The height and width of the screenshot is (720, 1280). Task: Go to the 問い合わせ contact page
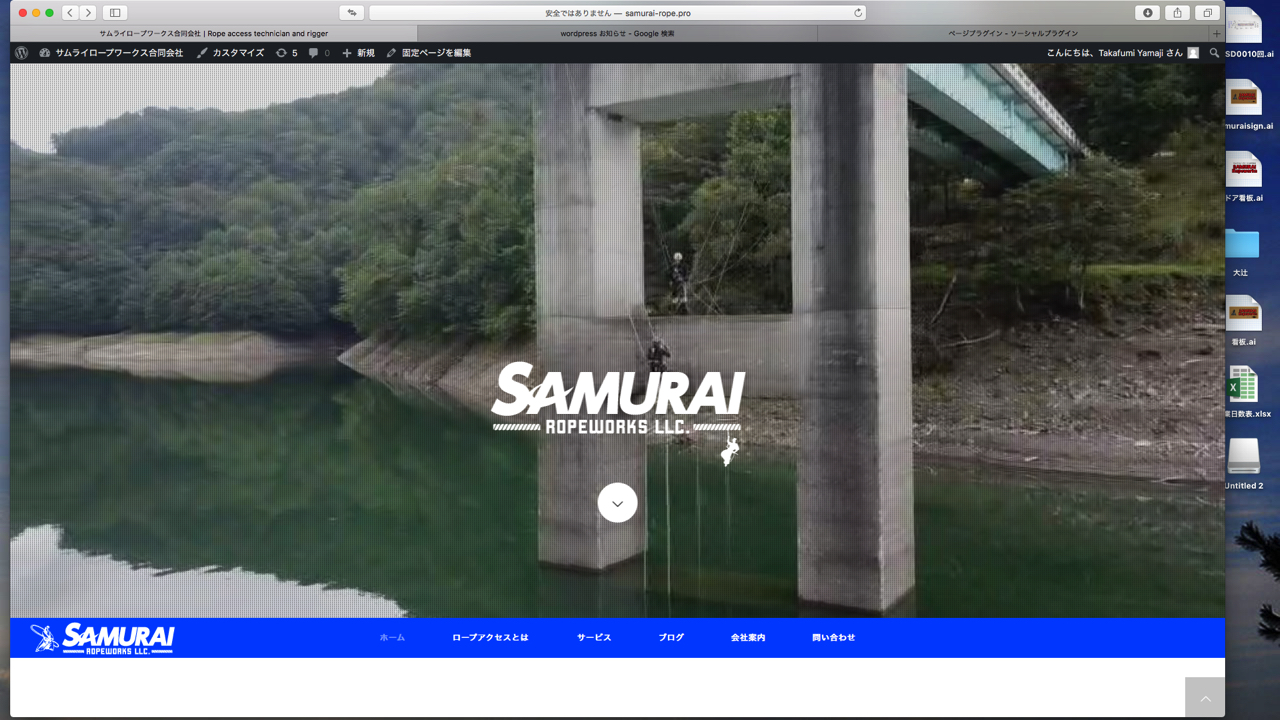pos(833,637)
